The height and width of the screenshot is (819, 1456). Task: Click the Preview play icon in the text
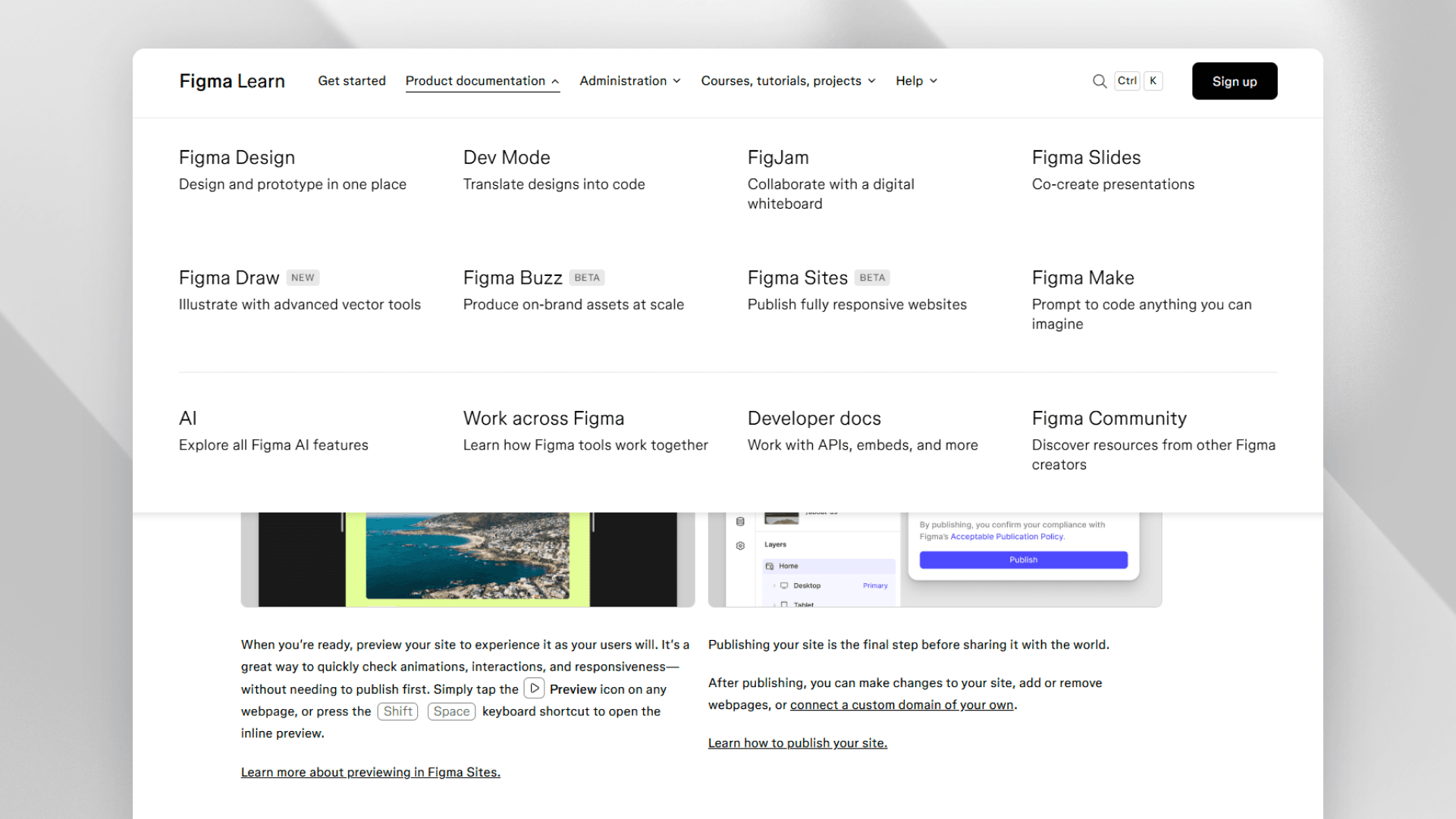(534, 688)
